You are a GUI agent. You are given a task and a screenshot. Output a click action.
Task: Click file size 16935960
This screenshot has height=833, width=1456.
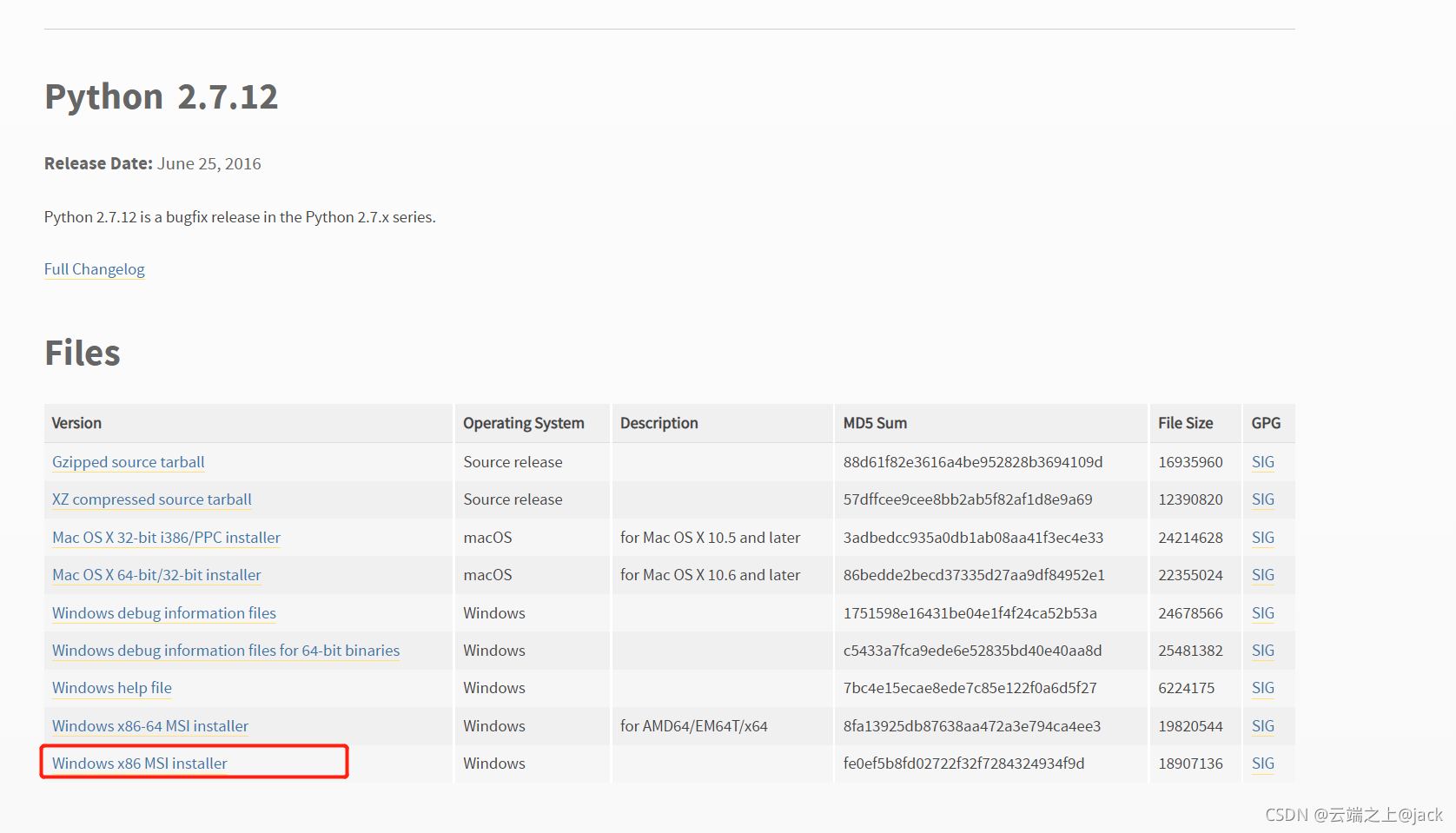click(1190, 462)
